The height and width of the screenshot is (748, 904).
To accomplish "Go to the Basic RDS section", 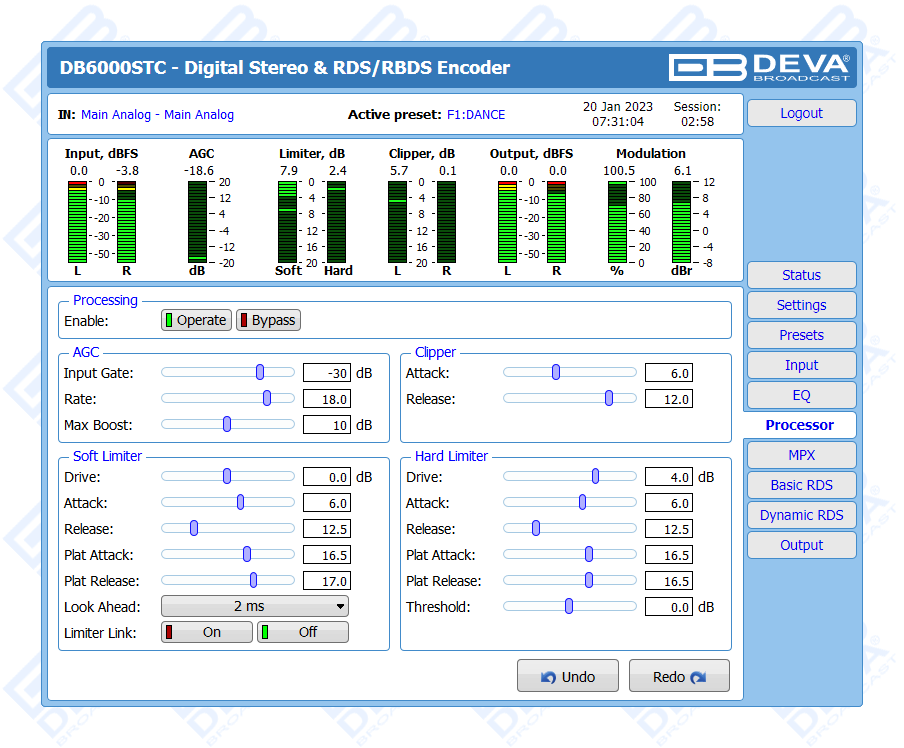I will click(801, 485).
